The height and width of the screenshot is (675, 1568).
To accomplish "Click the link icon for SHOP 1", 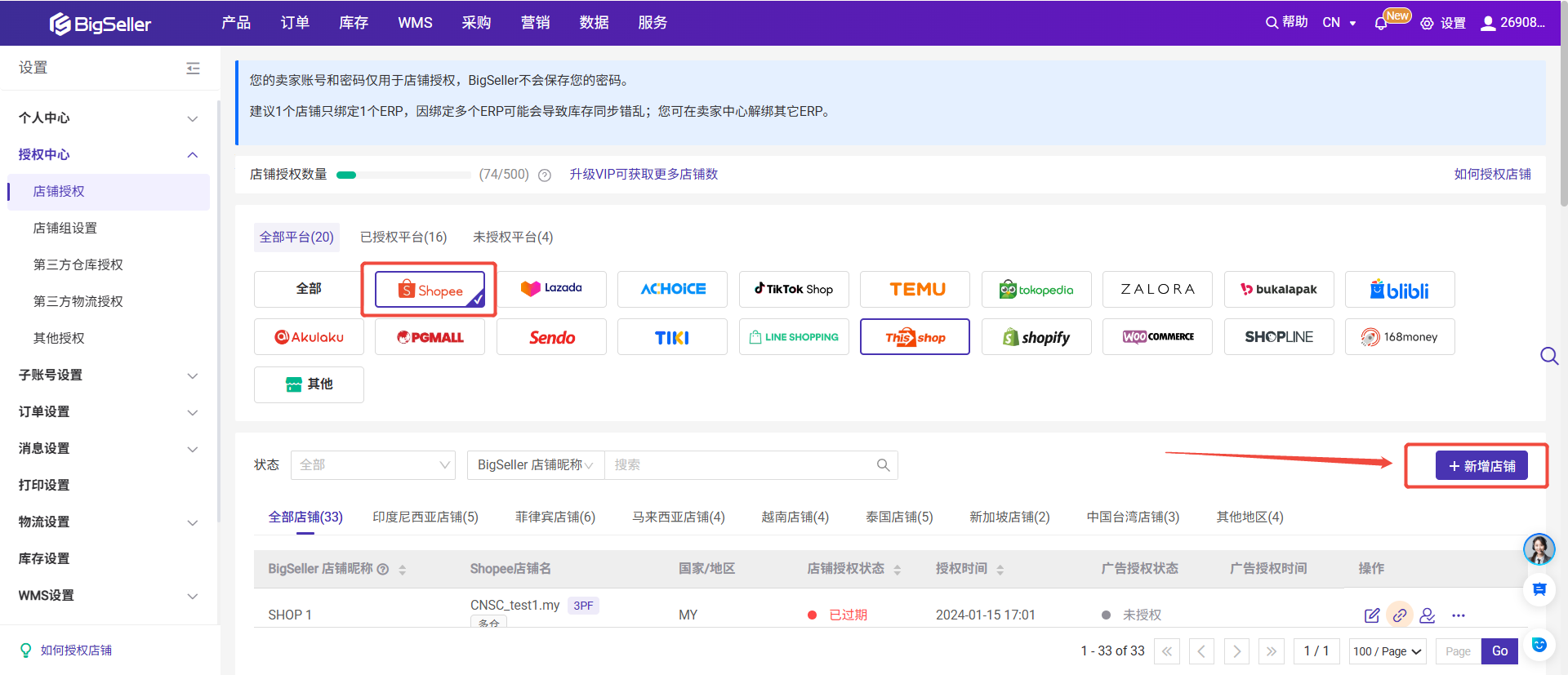I will coord(1400,615).
